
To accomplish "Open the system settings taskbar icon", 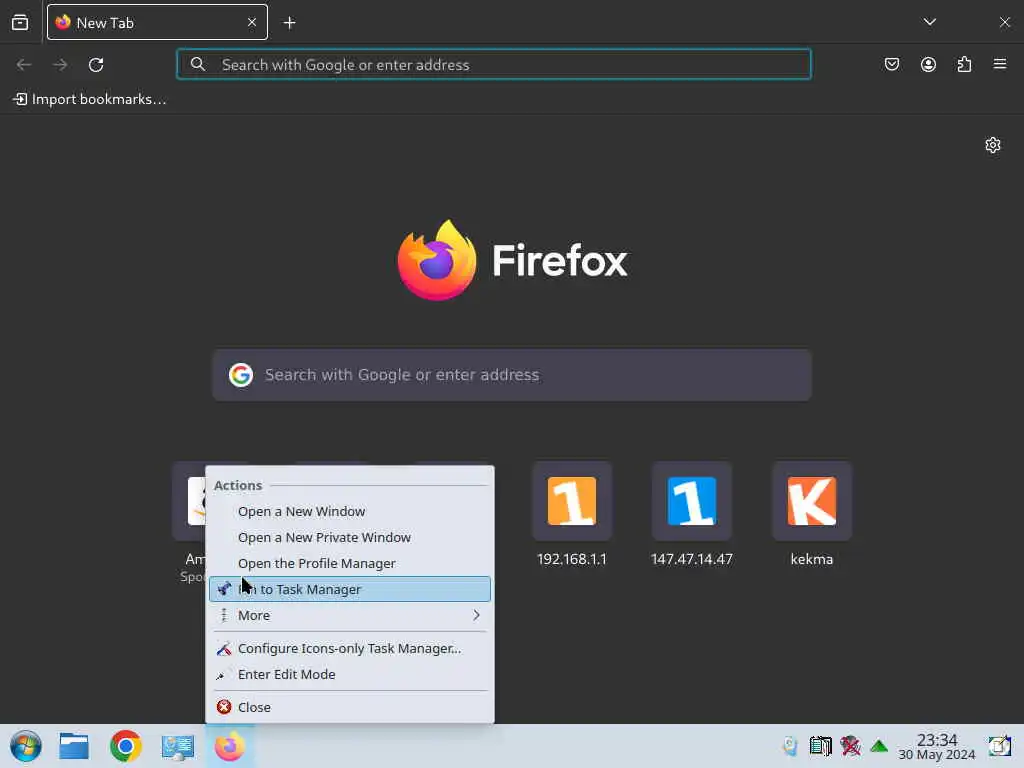I will click(178, 746).
